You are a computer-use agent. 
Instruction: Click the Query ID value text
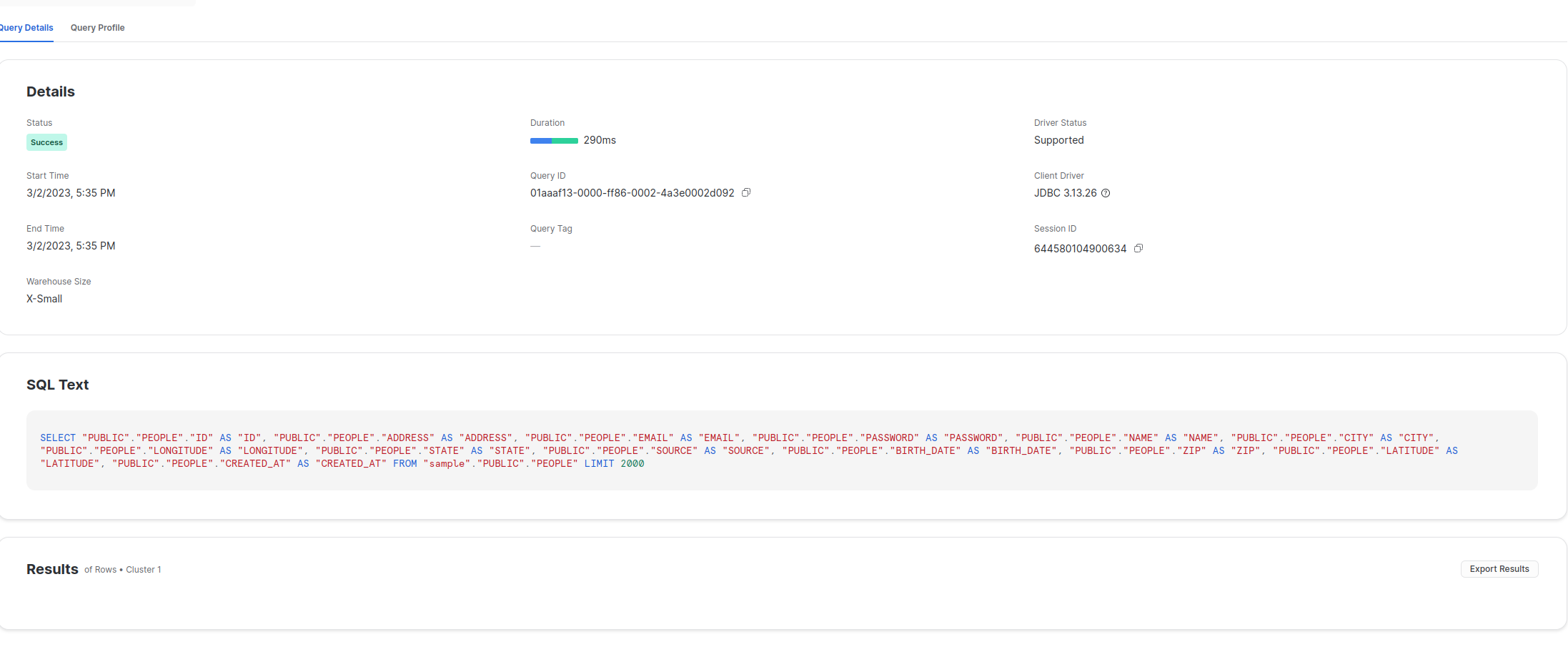[631, 193]
